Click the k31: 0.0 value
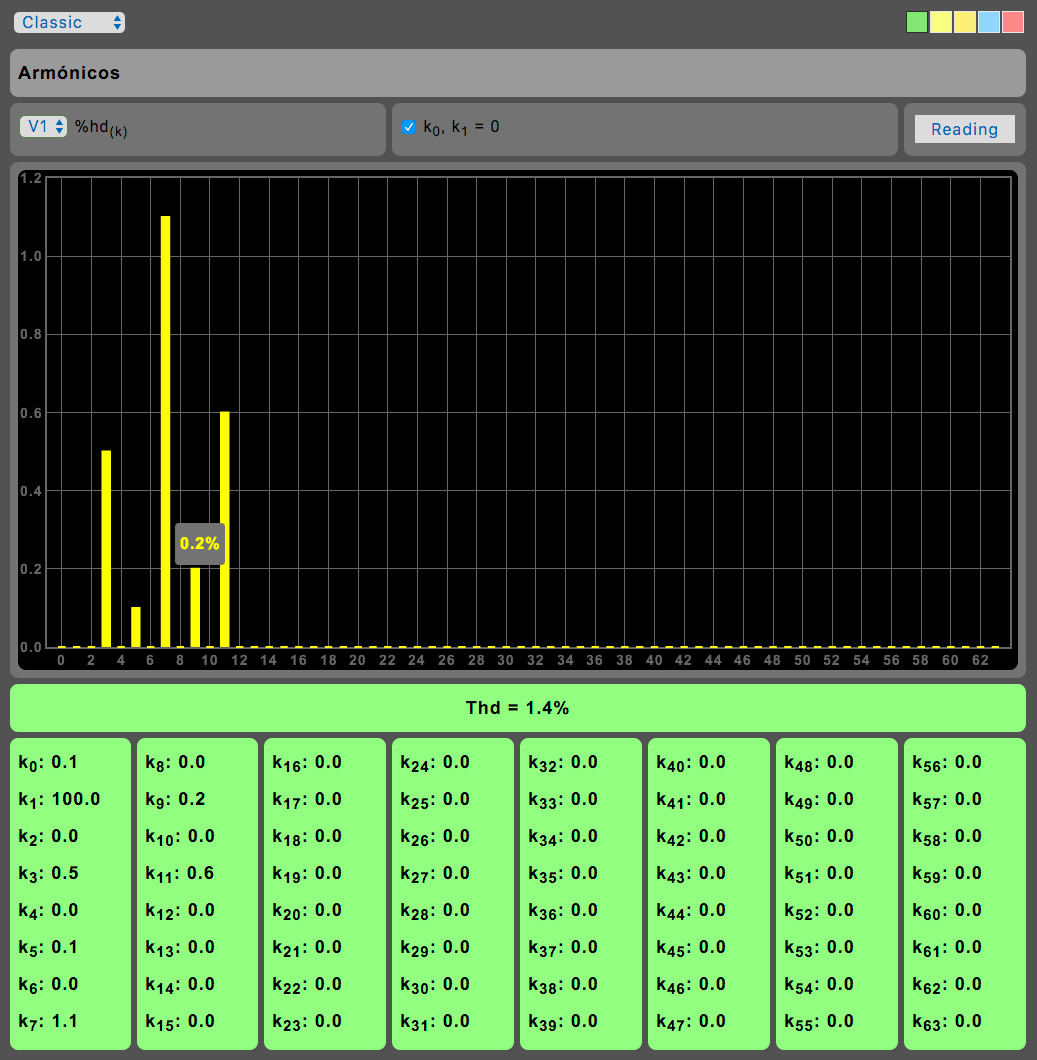The image size is (1037, 1060). click(x=435, y=1021)
